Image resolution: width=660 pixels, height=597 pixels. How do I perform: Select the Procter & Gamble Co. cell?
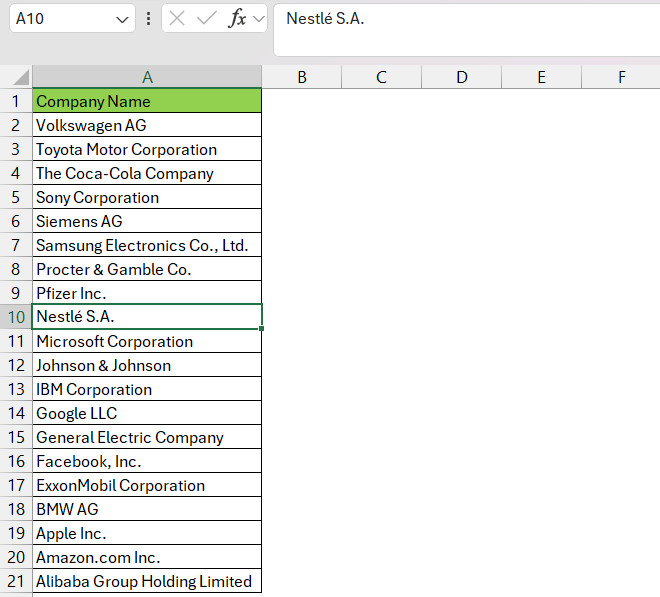tap(147, 269)
